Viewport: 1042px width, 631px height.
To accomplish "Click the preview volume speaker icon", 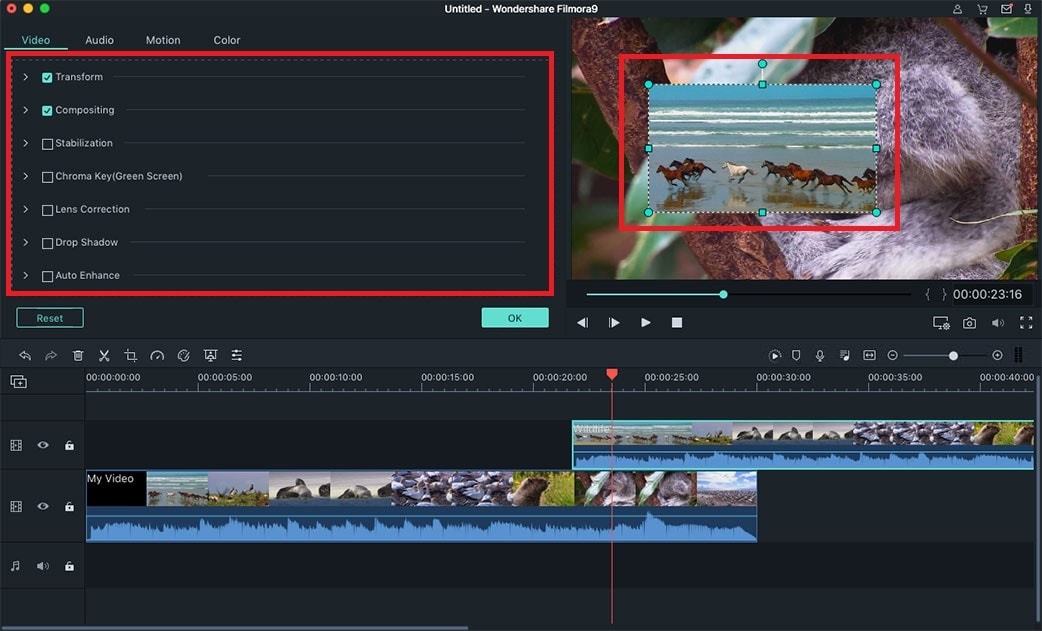I will [998, 323].
